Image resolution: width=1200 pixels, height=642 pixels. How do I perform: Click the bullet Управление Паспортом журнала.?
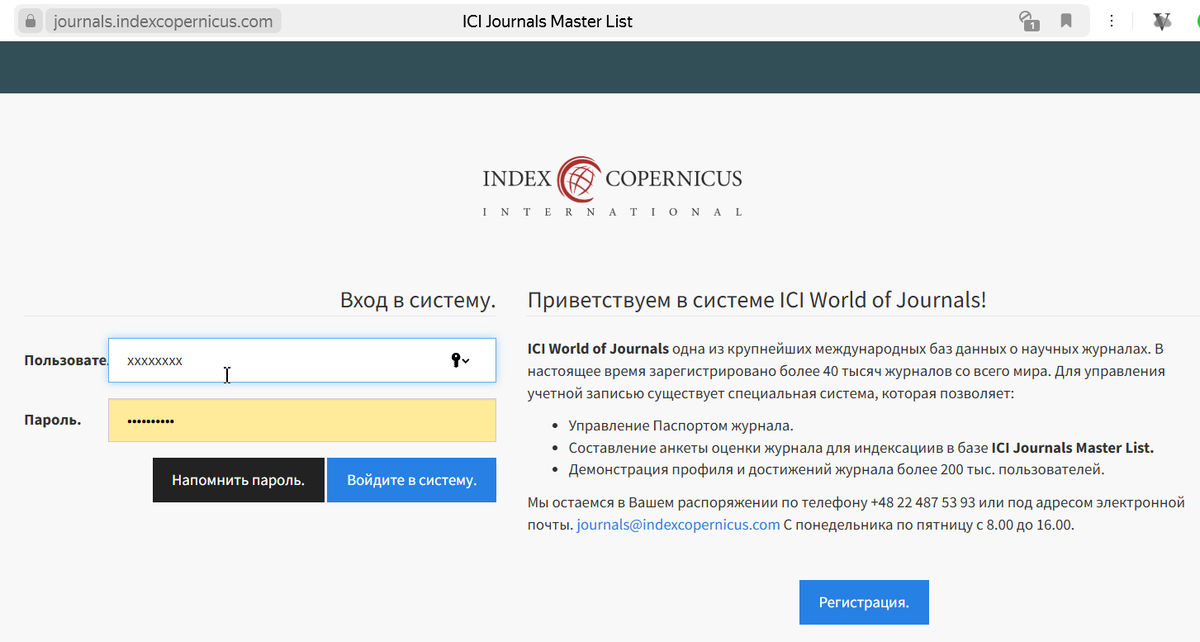click(681, 425)
